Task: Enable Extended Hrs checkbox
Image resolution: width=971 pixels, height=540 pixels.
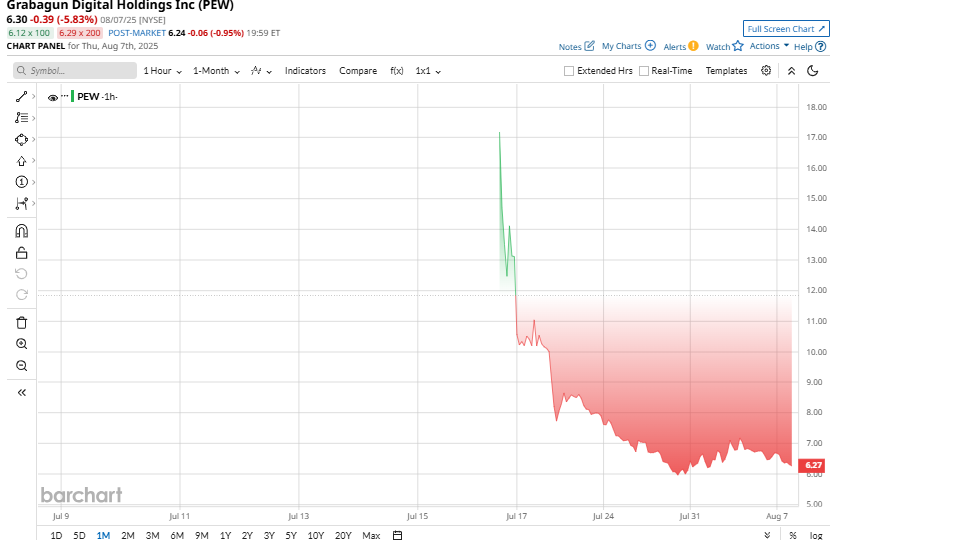Action: point(569,71)
